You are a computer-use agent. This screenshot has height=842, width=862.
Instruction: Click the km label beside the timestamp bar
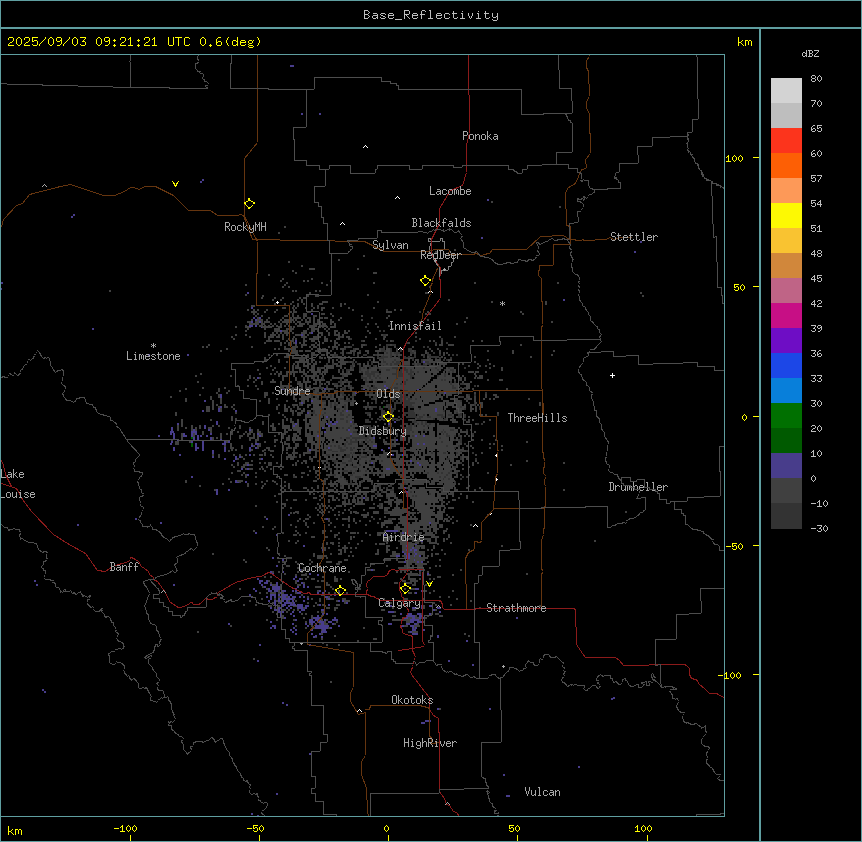[x=744, y=42]
